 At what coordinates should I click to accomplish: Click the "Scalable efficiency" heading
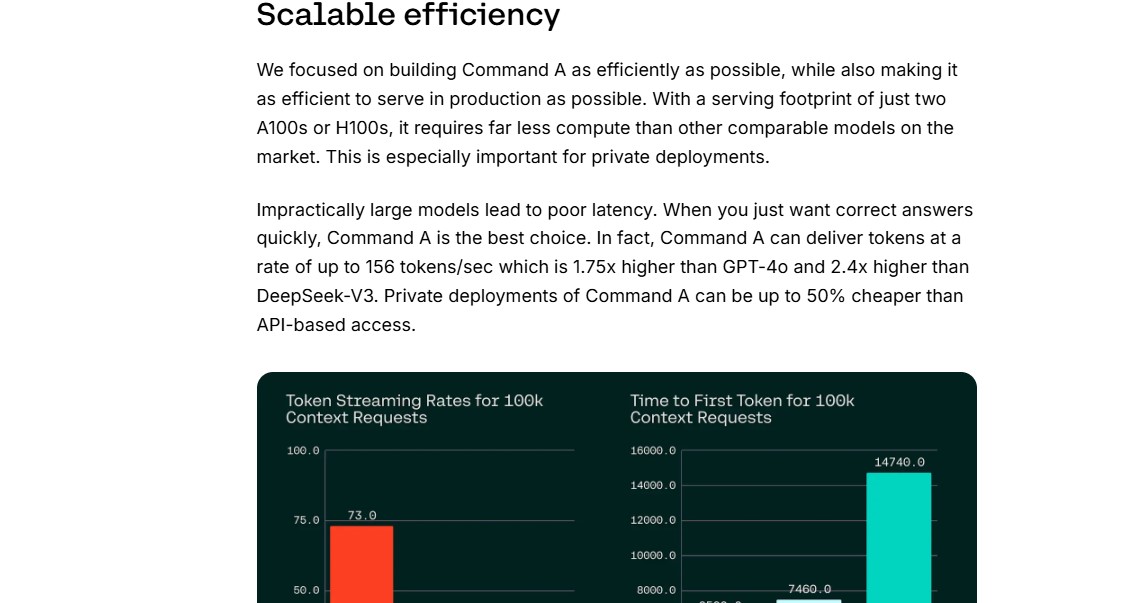[407, 15]
